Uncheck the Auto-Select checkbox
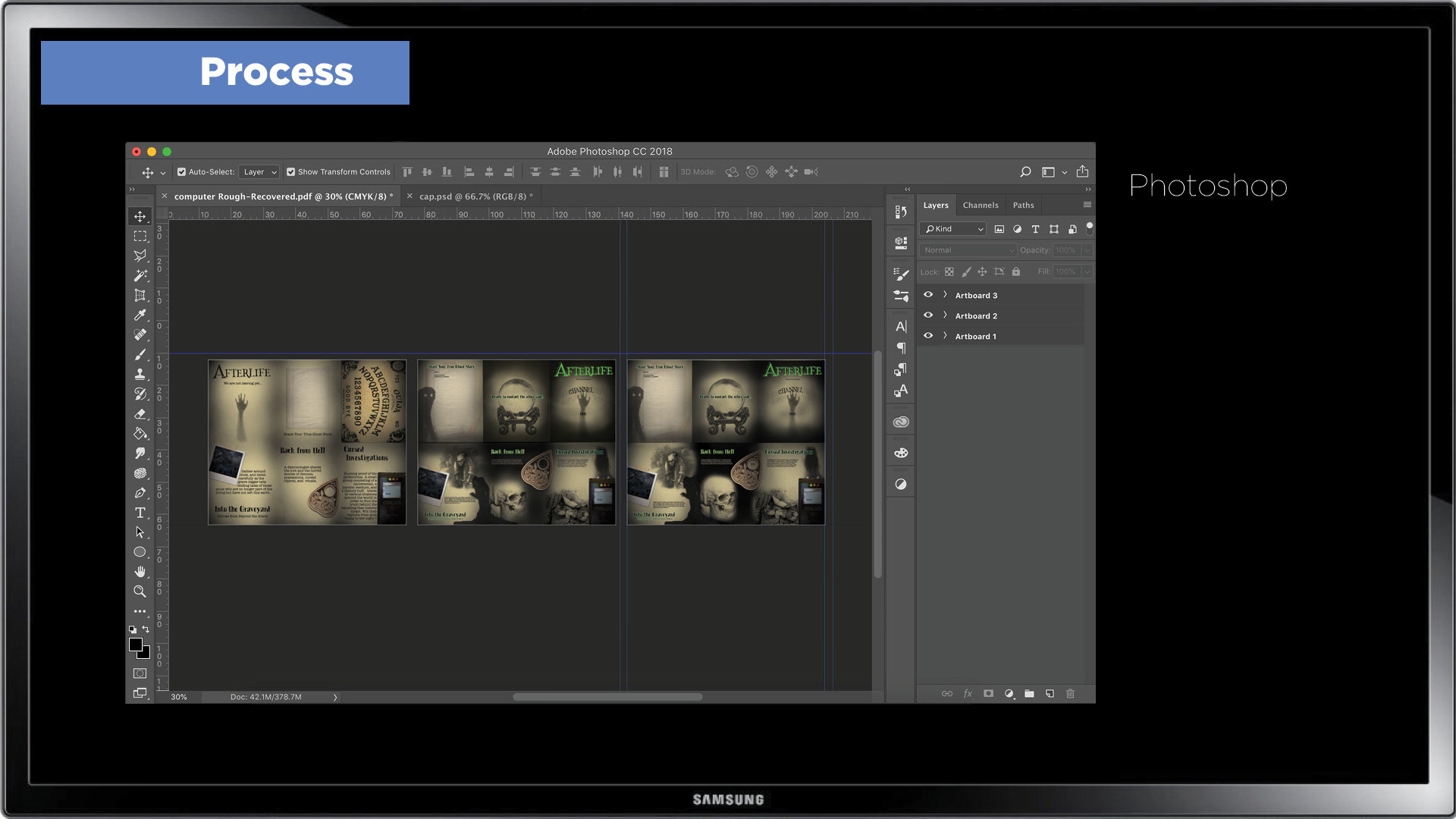 (182, 172)
